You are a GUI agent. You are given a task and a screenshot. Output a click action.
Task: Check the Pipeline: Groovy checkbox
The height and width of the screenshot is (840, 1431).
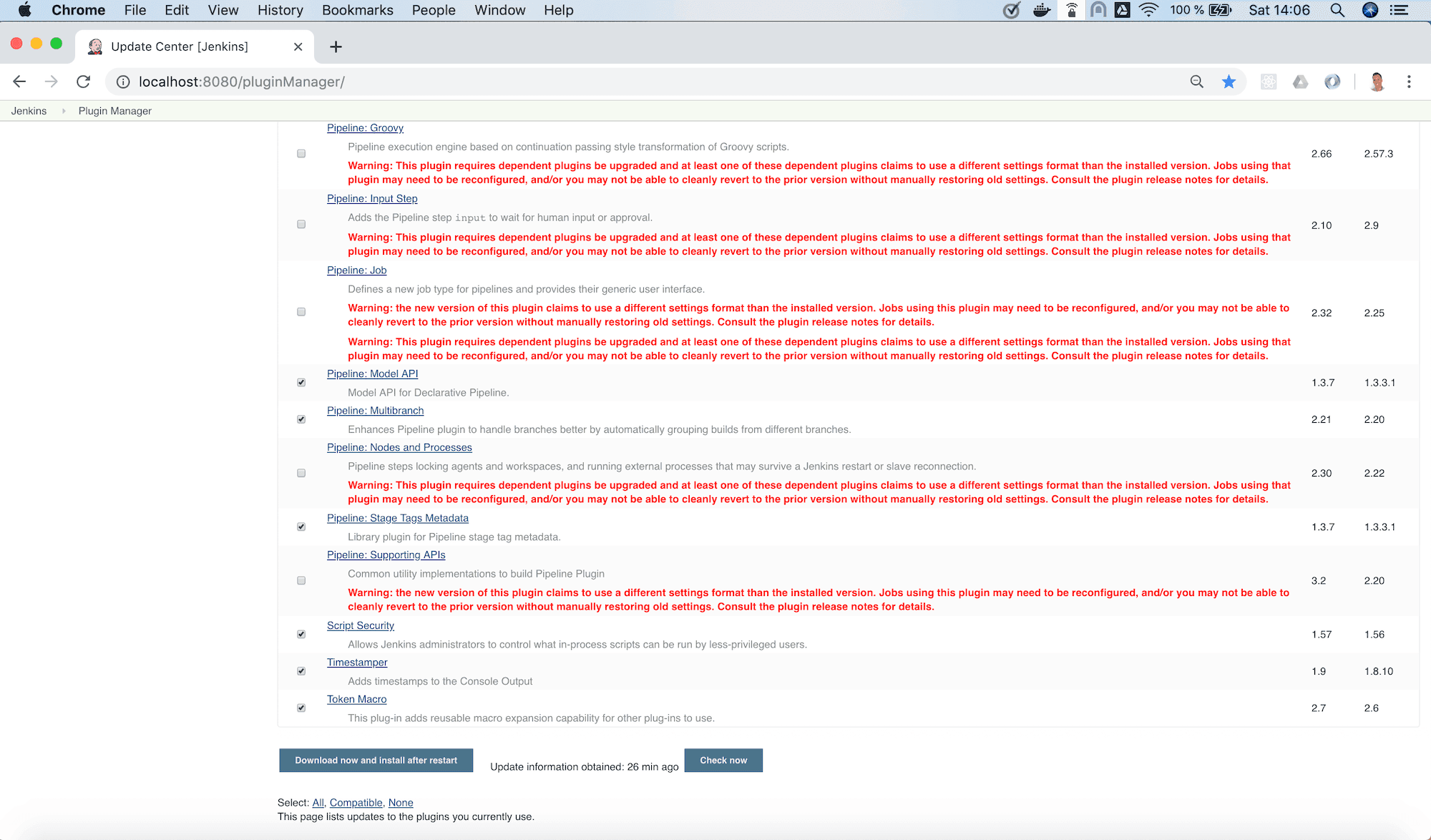(301, 154)
